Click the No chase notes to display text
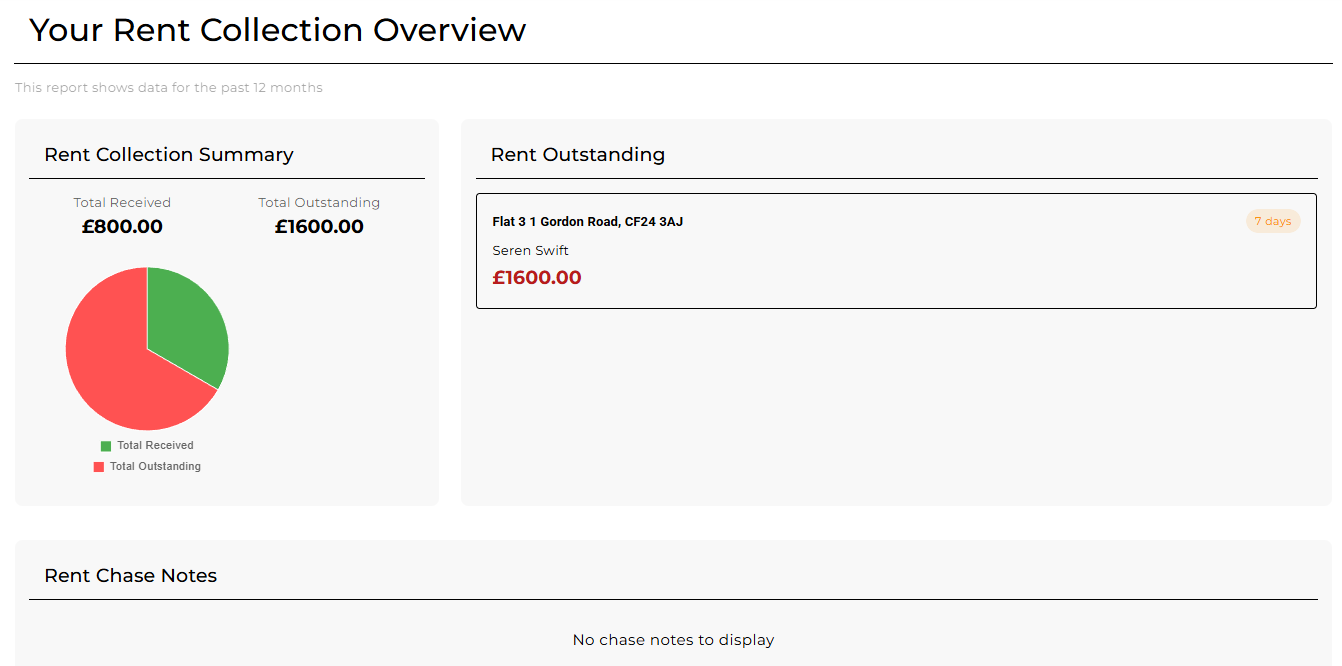Screen dimensions: 1342x666 point(673,640)
